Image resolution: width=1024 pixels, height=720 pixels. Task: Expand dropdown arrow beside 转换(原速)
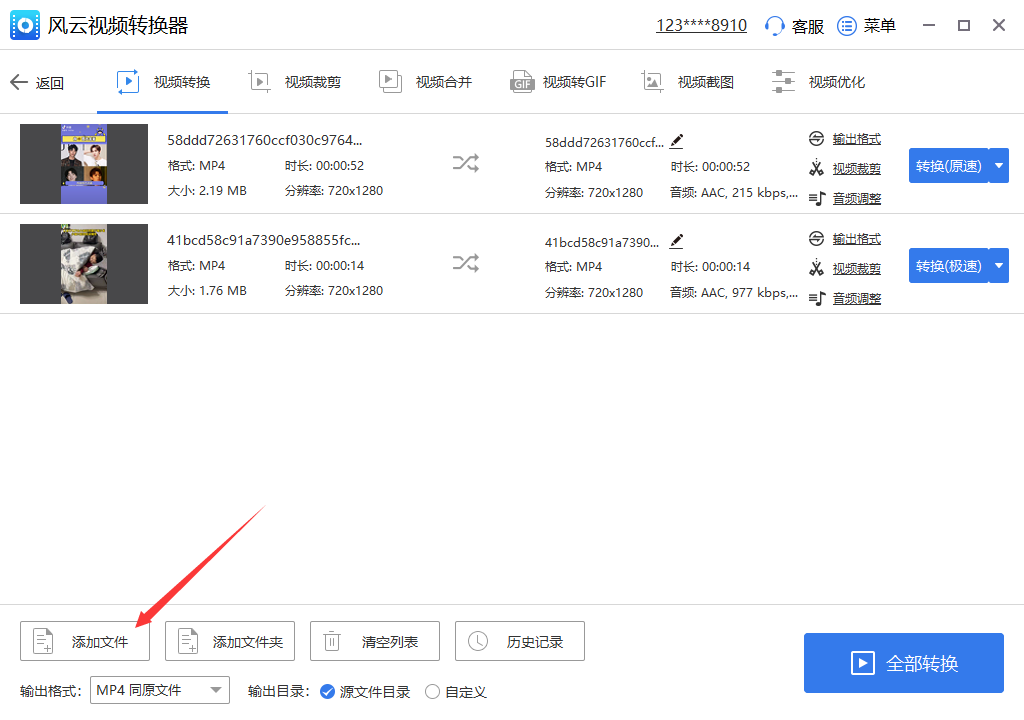[x=999, y=166]
